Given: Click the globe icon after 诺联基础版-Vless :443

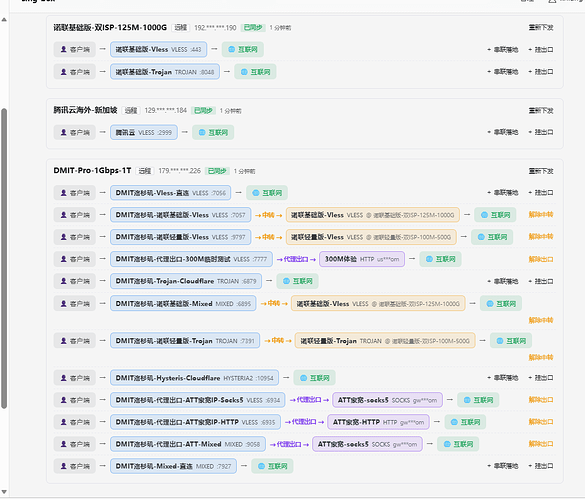Looking at the screenshot, I should pyautogui.click(x=231, y=50).
